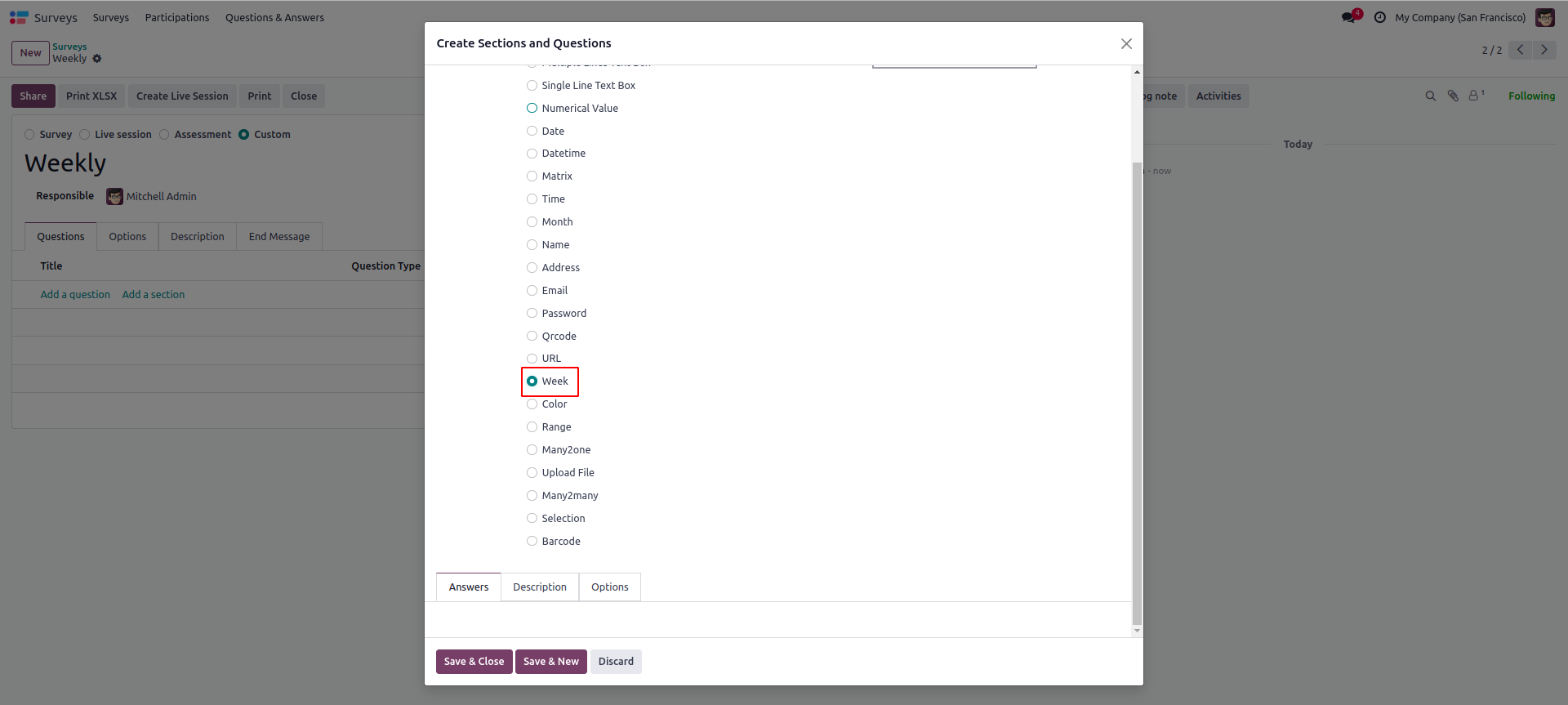Open the Surveys app home icon

pyautogui.click(x=19, y=17)
